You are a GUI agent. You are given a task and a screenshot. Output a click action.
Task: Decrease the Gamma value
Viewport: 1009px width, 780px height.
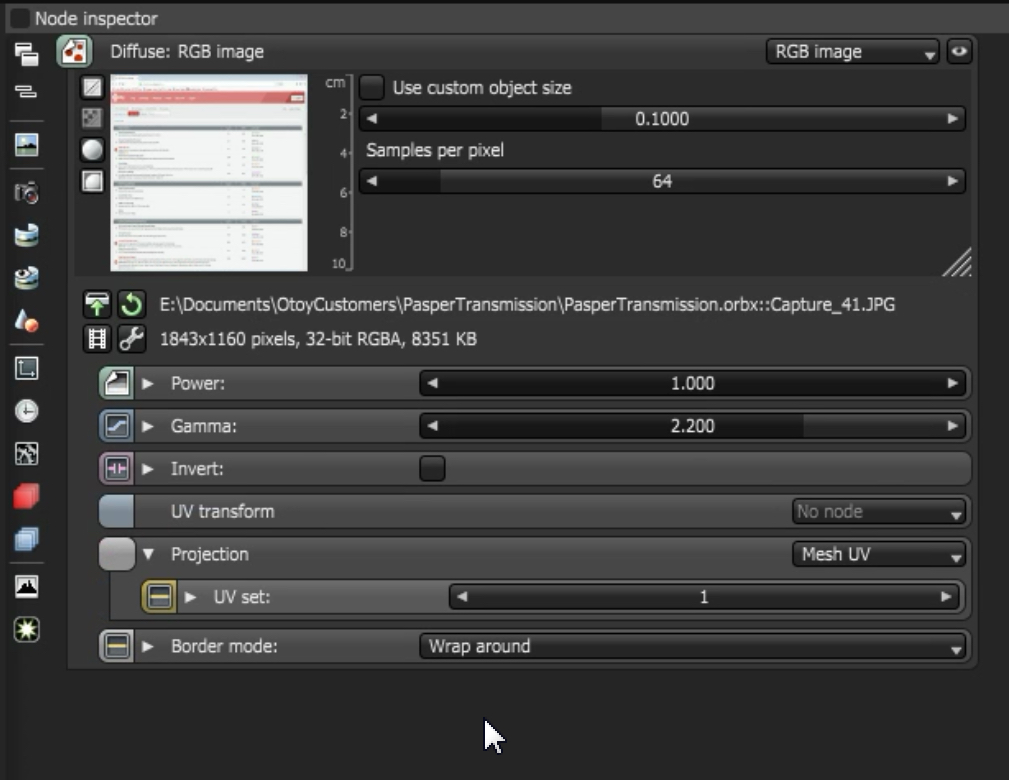coord(432,426)
